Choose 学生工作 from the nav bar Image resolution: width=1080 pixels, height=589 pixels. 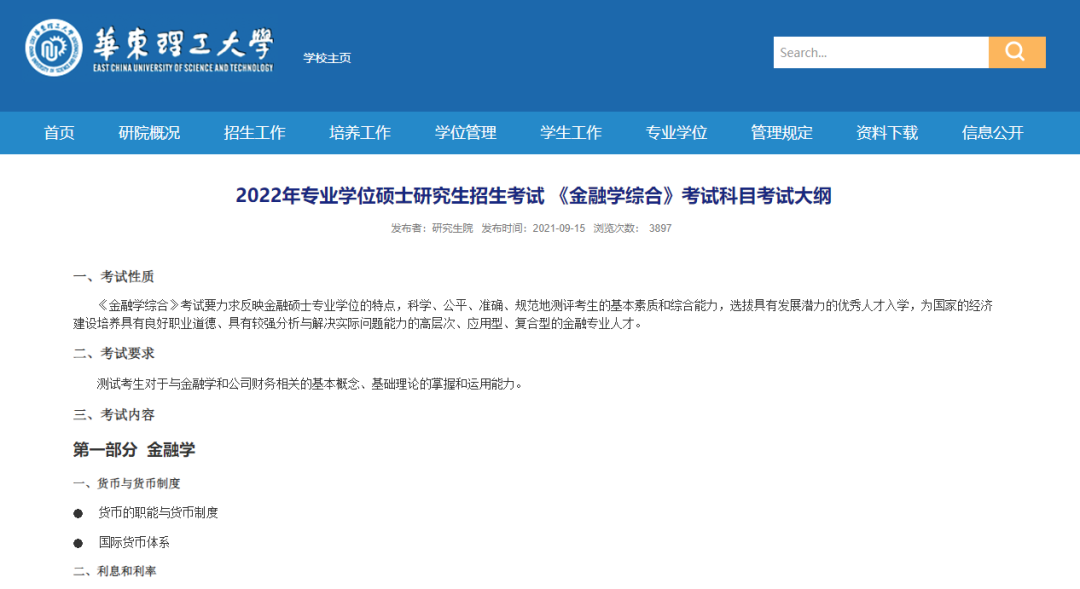(571, 133)
